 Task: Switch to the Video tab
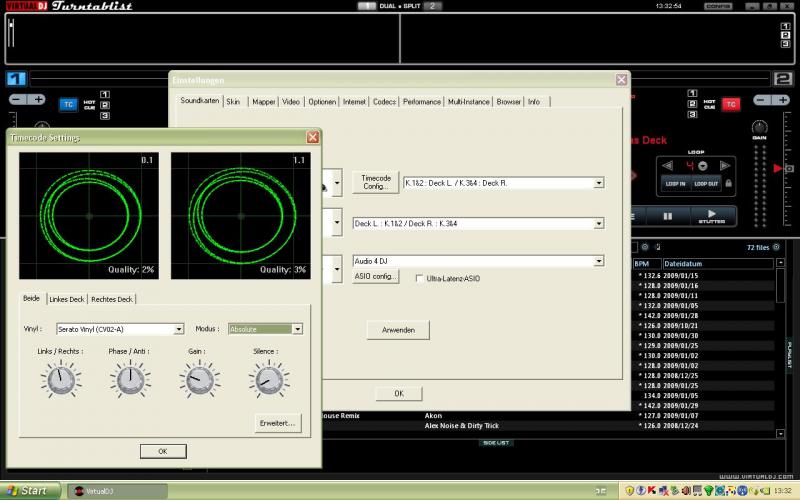coord(291,102)
